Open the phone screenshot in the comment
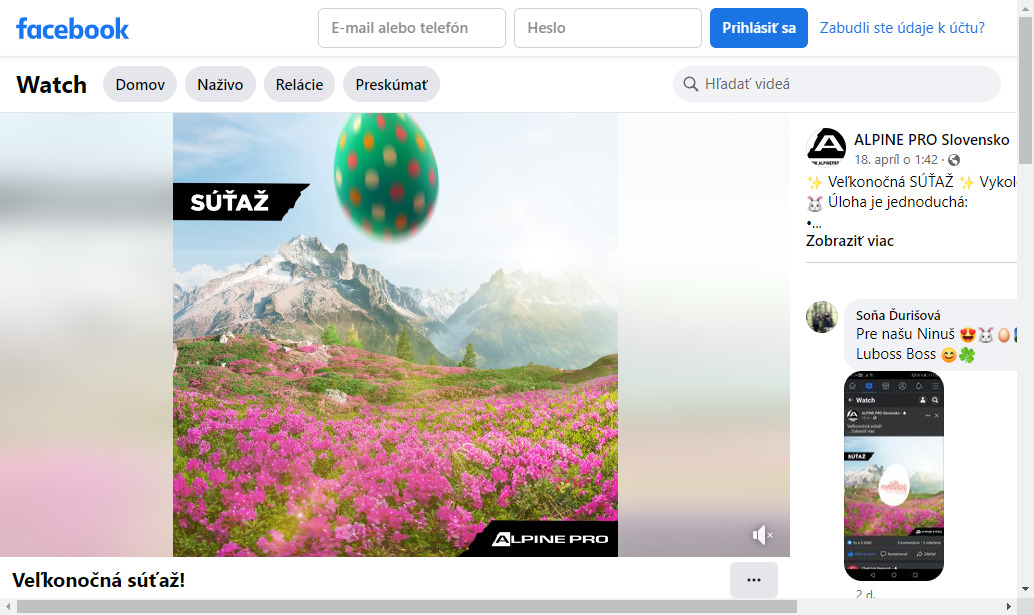Screen dimensions: 1034x615 (x=894, y=476)
